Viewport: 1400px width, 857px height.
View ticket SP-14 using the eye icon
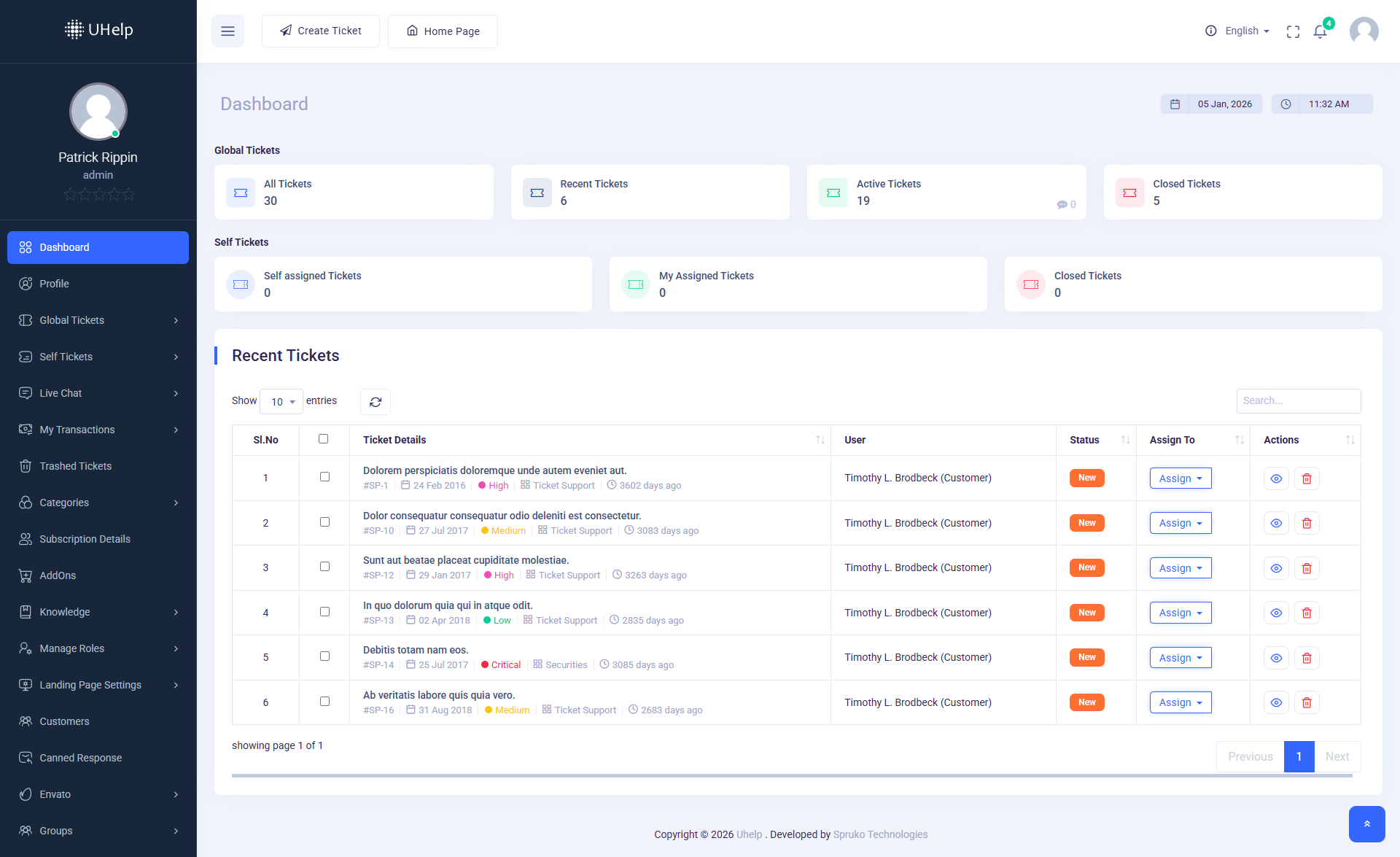(1276, 658)
